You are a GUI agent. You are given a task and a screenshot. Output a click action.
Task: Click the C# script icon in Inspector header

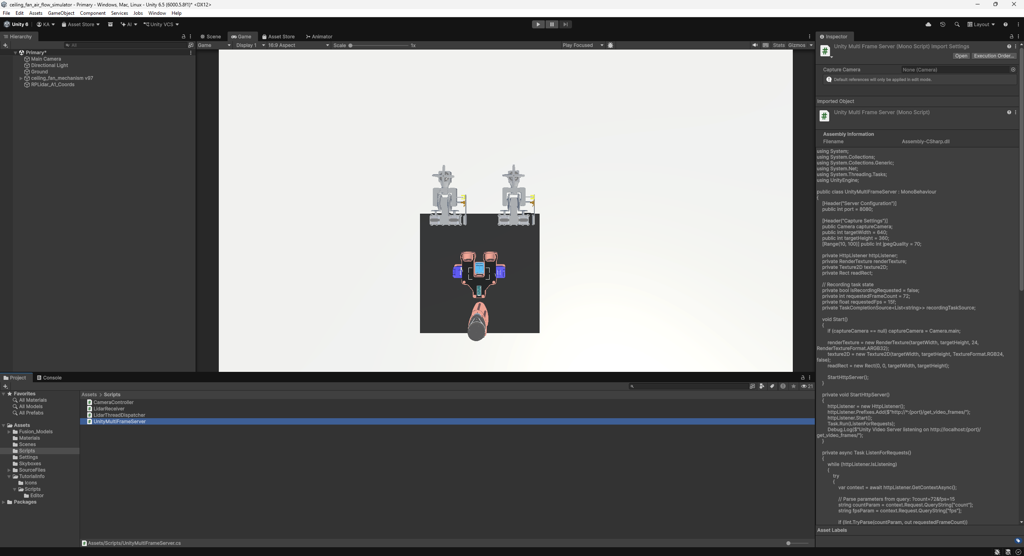pos(825,51)
